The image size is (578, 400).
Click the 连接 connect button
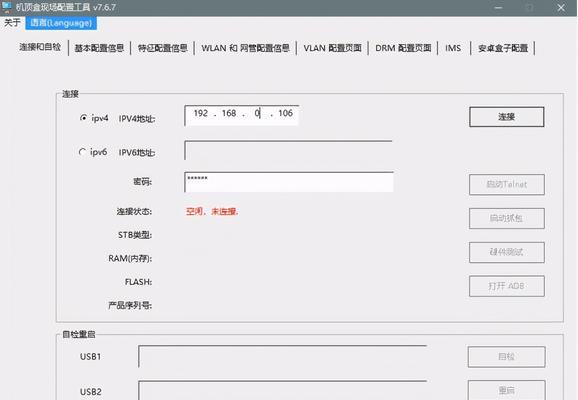(x=506, y=117)
